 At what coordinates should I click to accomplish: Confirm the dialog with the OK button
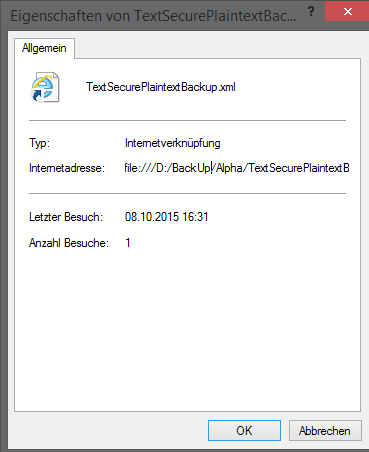tap(244, 431)
